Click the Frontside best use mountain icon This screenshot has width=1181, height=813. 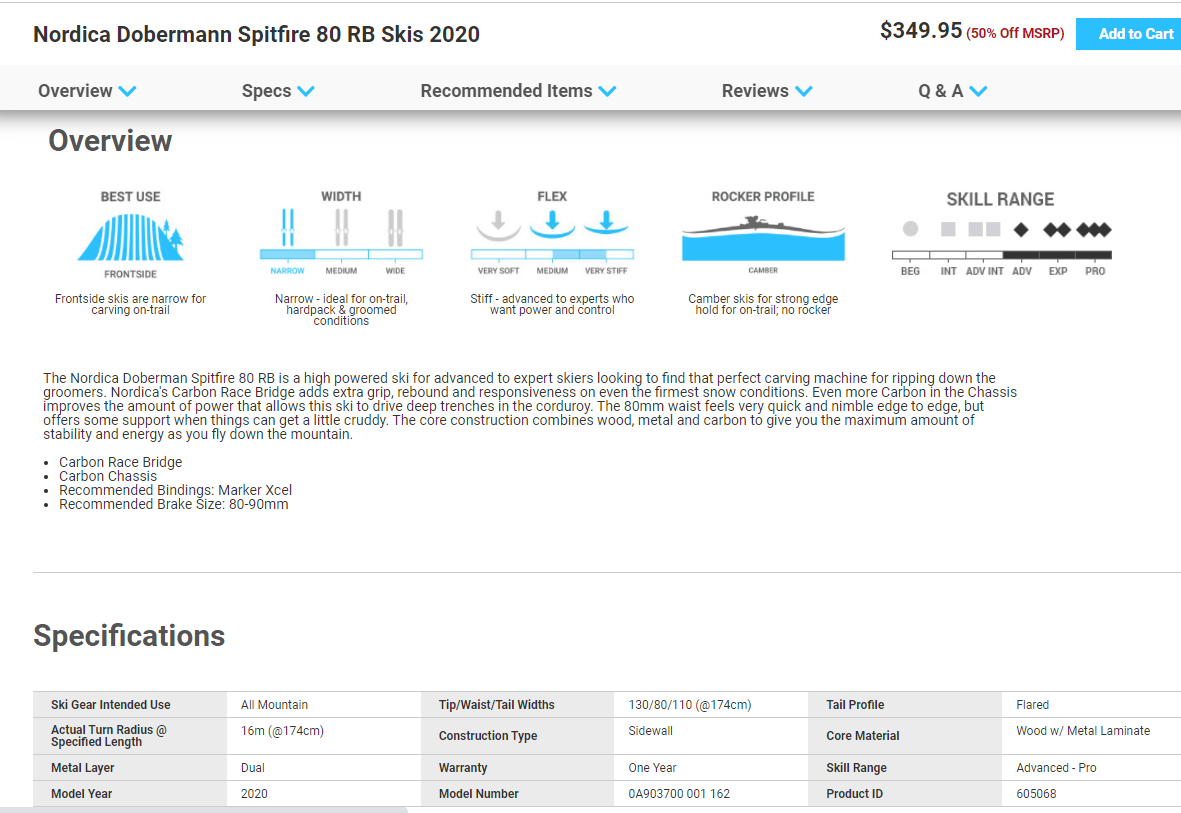[x=130, y=237]
